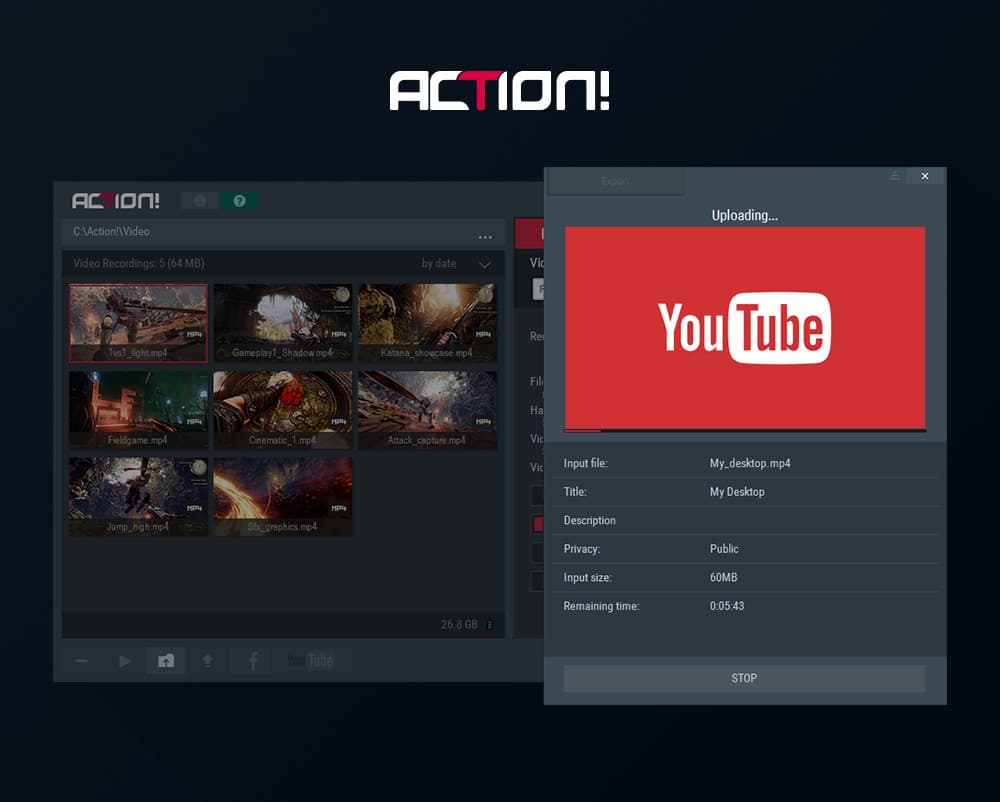
Task: Tick the unchecked checkbox above the red one
Action: (537, 495)
